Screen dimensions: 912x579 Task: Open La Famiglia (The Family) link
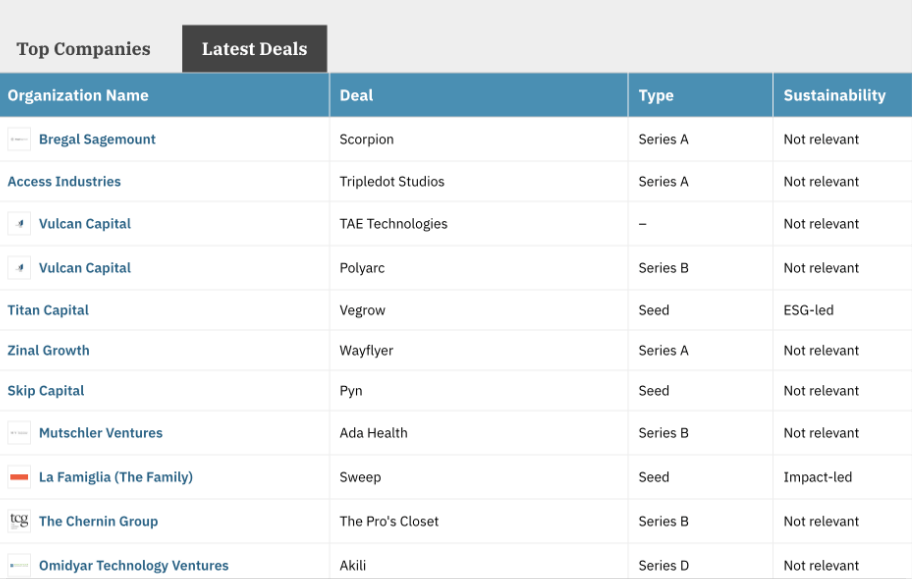(115, 477)
